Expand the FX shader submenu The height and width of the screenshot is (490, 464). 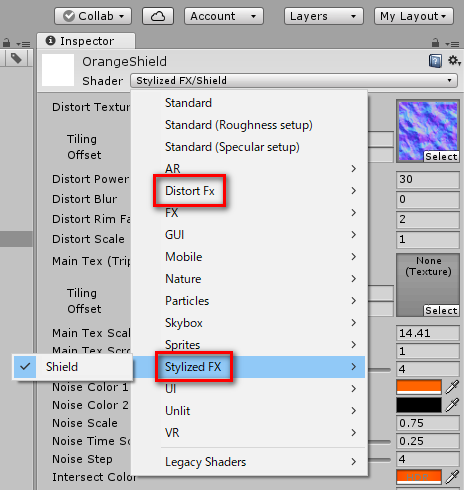[x=249, y=213]
